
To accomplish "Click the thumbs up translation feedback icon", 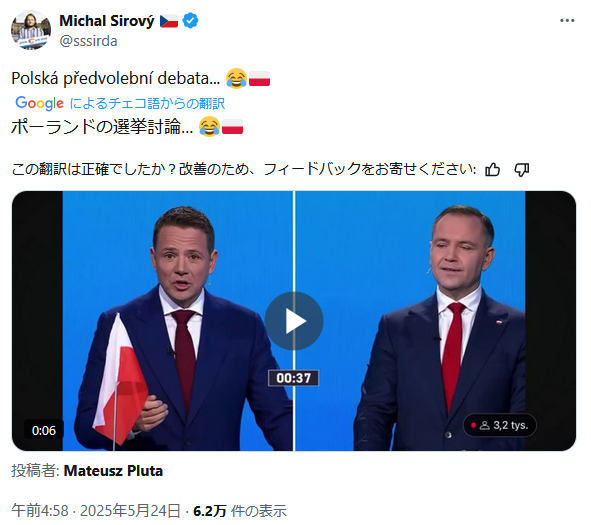I will (492, 170).
